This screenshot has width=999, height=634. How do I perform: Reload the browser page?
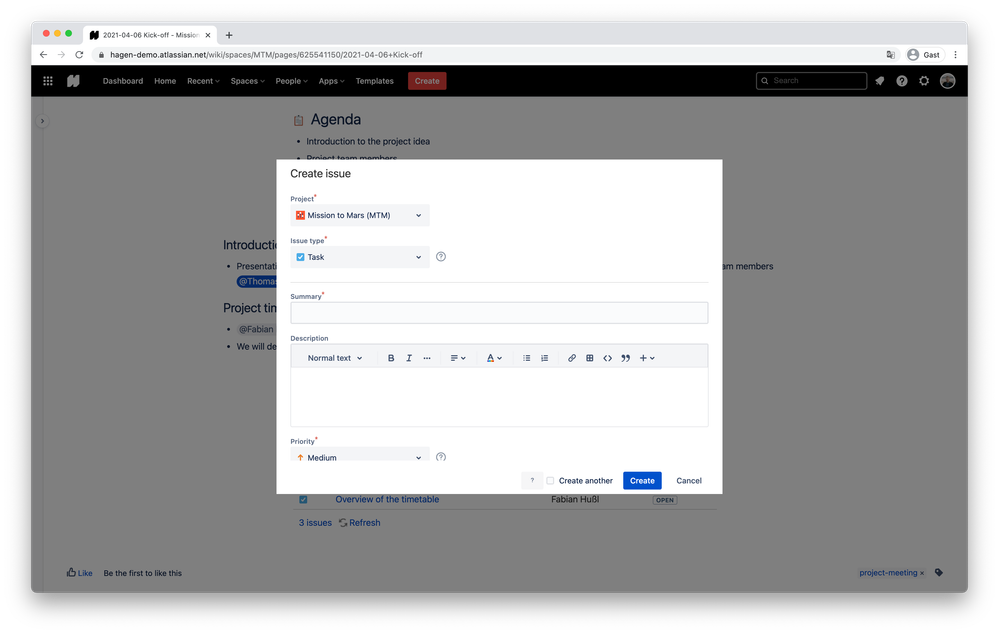pyautogui.click(x=79, y=55)
